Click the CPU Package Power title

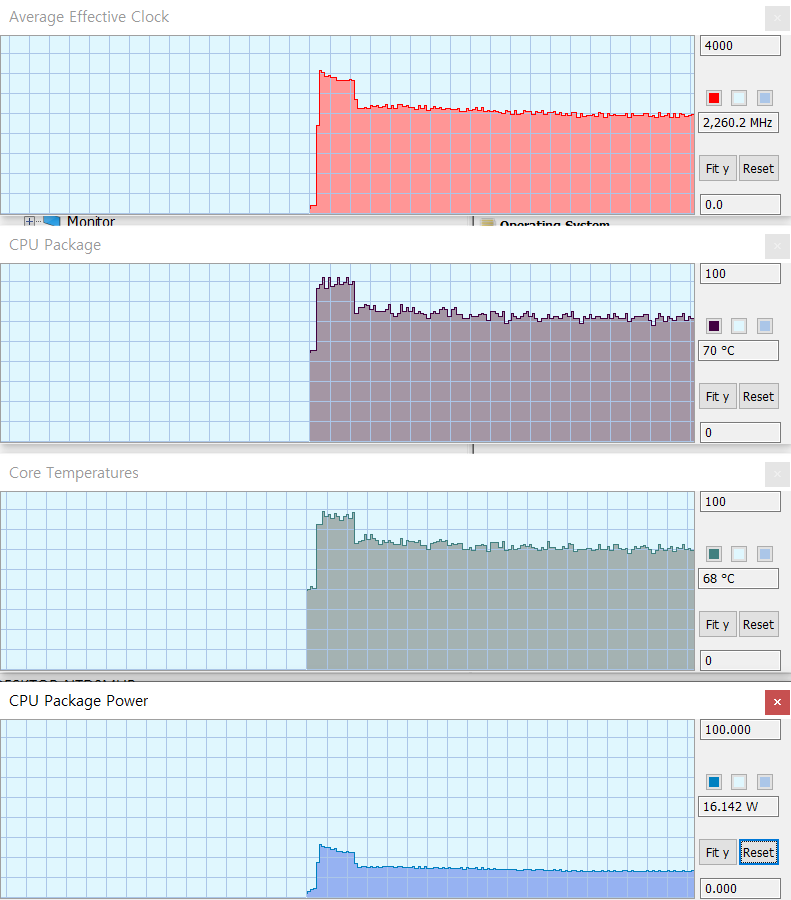tap(79, 701)
